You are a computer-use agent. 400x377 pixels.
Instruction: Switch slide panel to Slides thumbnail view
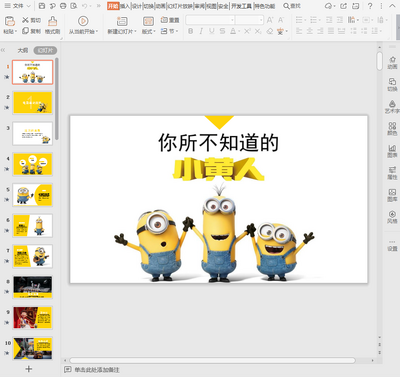pos(45,50)
